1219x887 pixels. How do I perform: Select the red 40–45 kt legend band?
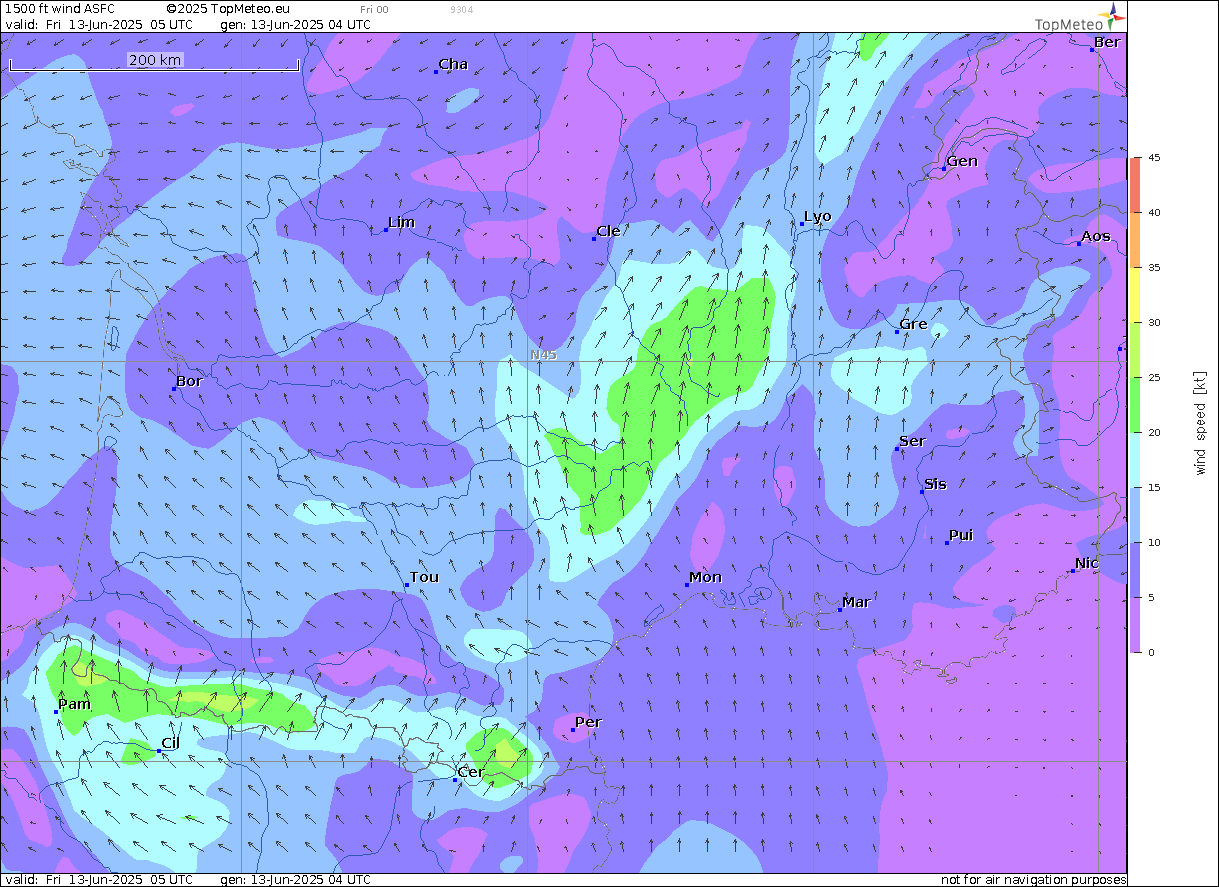pyautogui.click(x=1135, y=185)
